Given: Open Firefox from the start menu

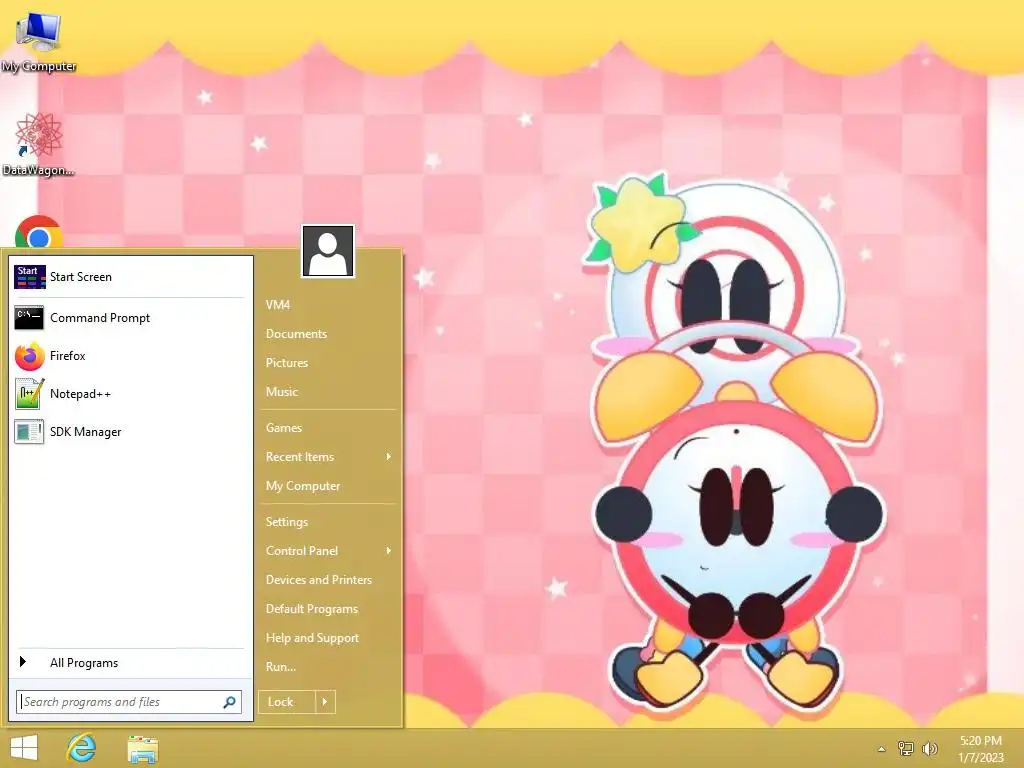Looking at the screenshot, I should [29, 356].
